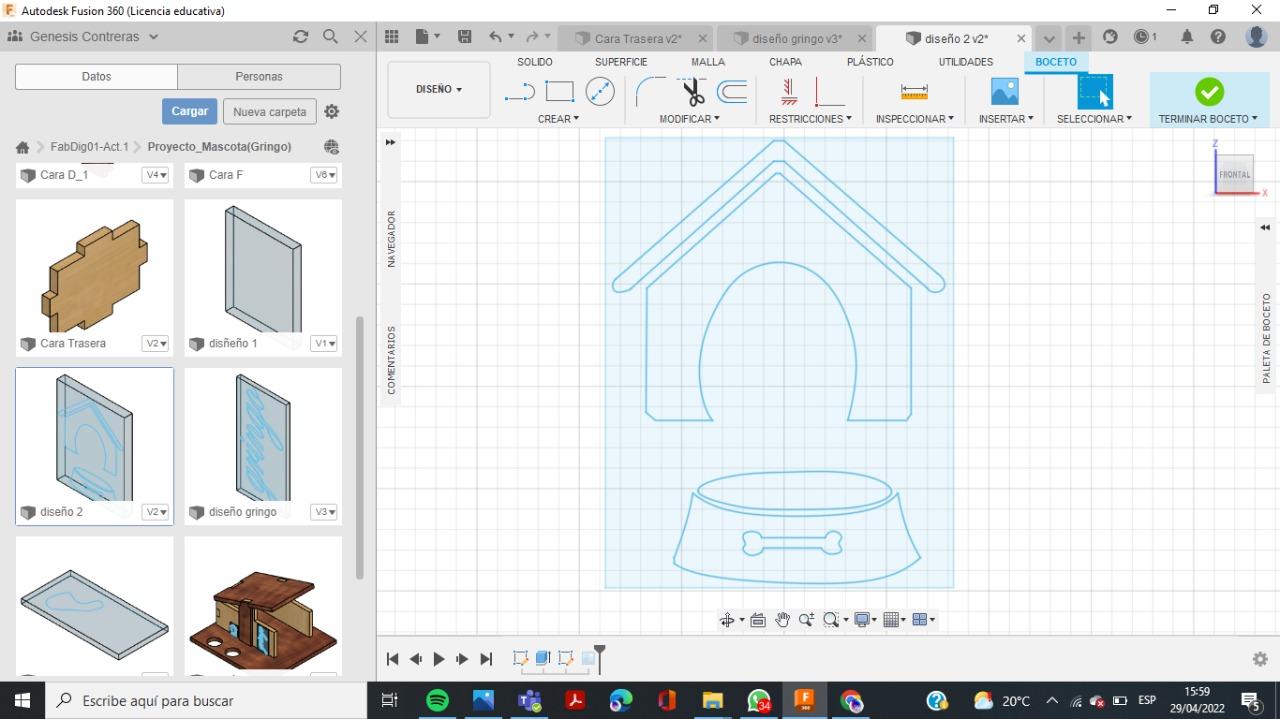Select the horizontal/vertical constraint icon
This screenshot has width=1280, height=719.
pos(789,92)
